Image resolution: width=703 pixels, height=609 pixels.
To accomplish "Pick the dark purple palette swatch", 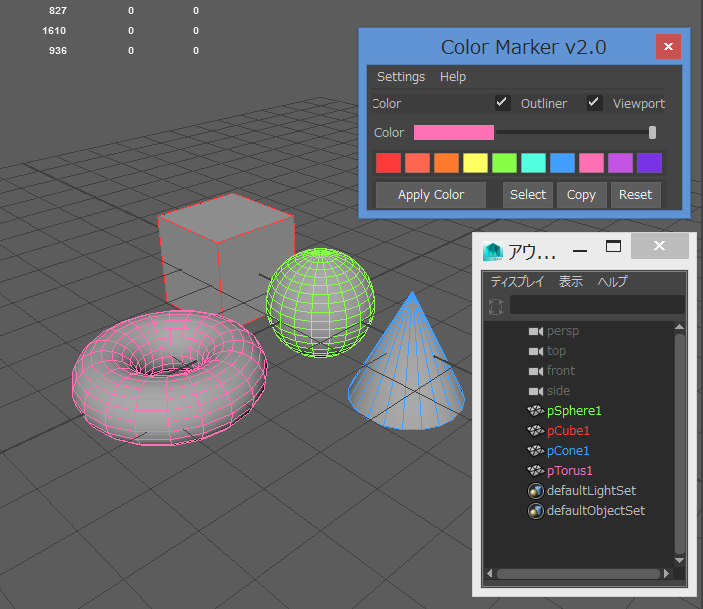I will pyautogui.click(x=649, y=163).
